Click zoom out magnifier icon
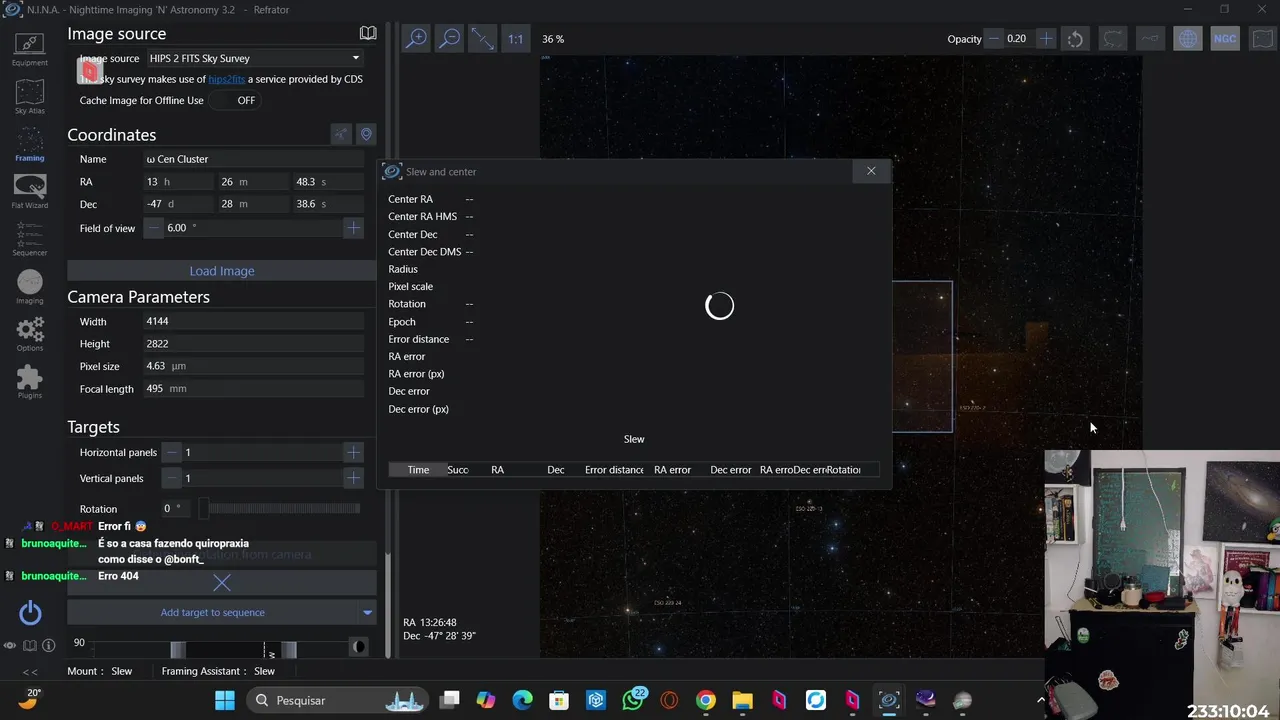 click(450, 38)
